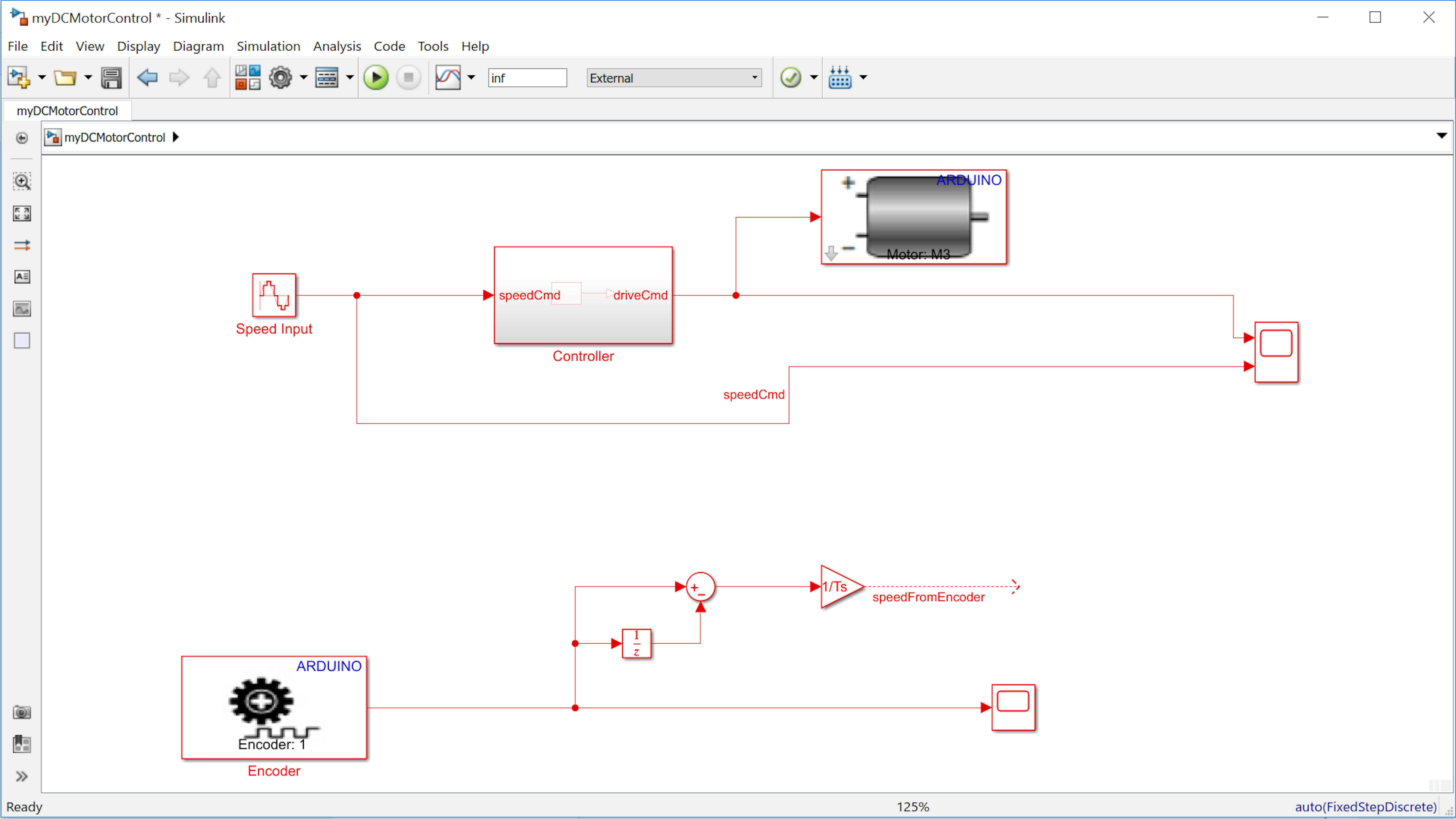Click the speedFromEncoder signal label
Viewport: 1456px width, 819px height.
point(928,597)
